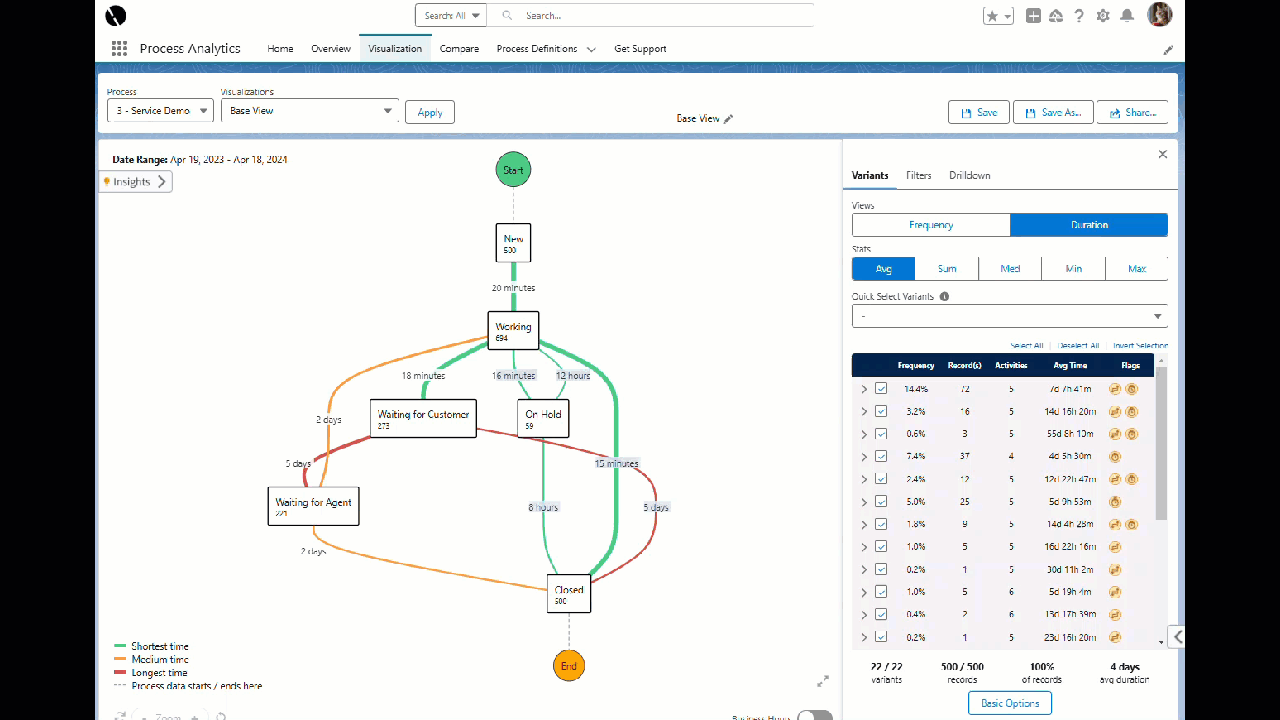
Task: Click the home logo icon
Action: pos(116,15)
